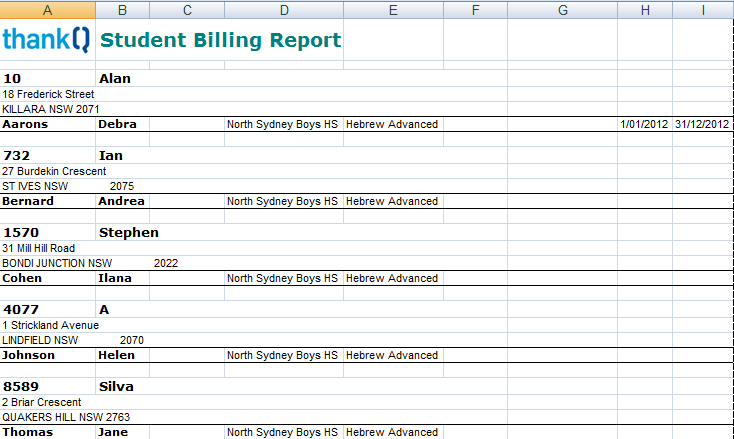Select the Student Billing Report title
Viewport: 734px width, 439px height.
[x=221, y=41]
